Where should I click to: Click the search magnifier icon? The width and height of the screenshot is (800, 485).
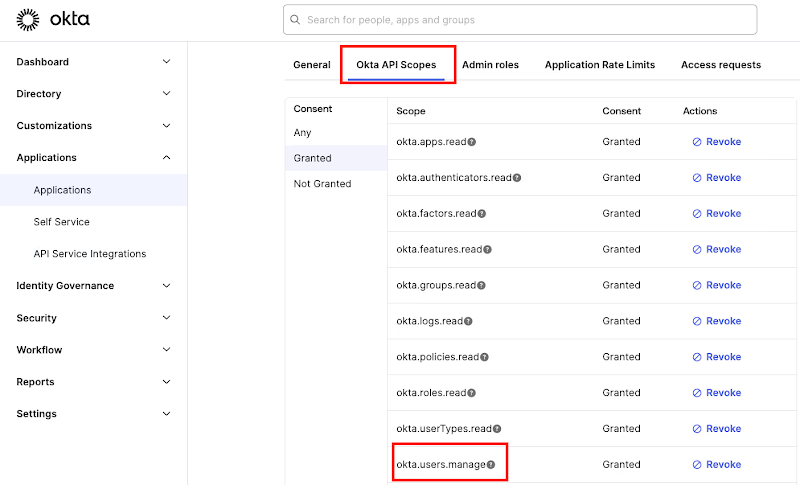(x=295, y=20)
